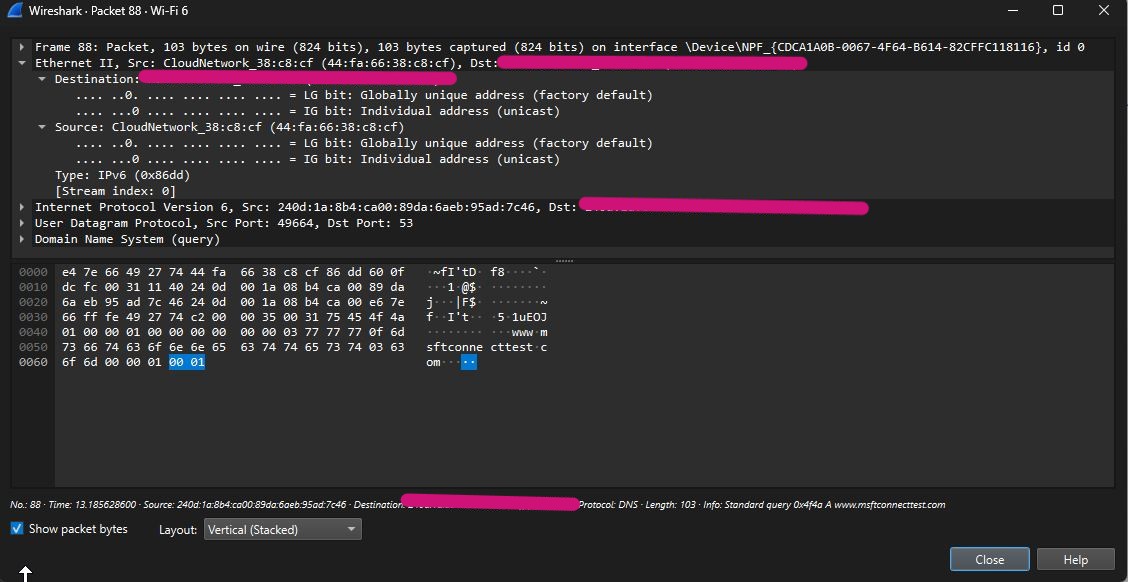Click hex offset 0010 in bytes pane
The width and height of the screenshot is (1128, 582).
[x=32, y=287]
